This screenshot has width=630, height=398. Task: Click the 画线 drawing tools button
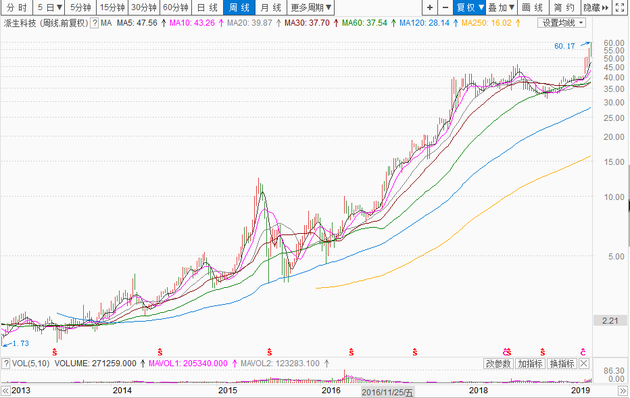533,7
